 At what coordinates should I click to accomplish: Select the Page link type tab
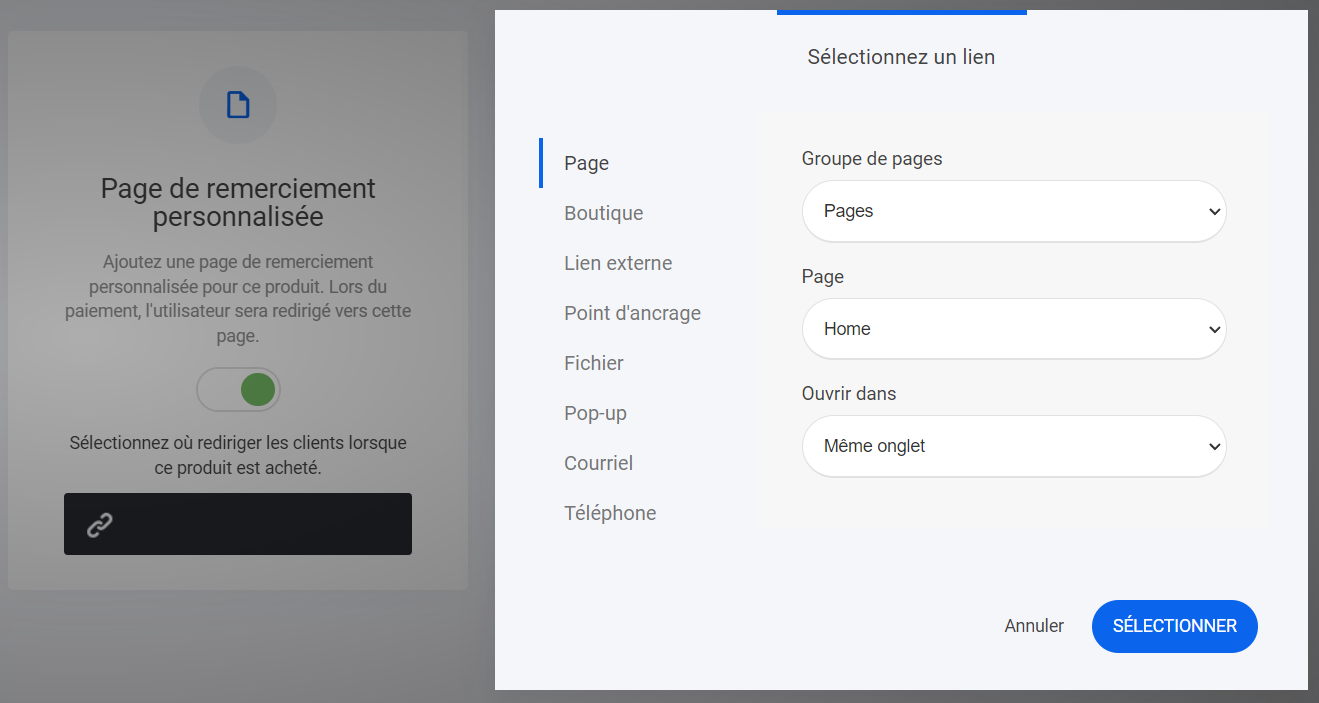click(x=586, y=163)
